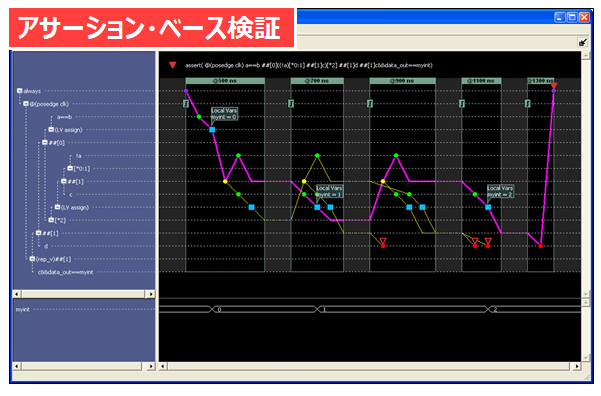Click the clock edge icon under 700 ns
The width and height of the screenshot is (601, 396).
tap(291, 104)
